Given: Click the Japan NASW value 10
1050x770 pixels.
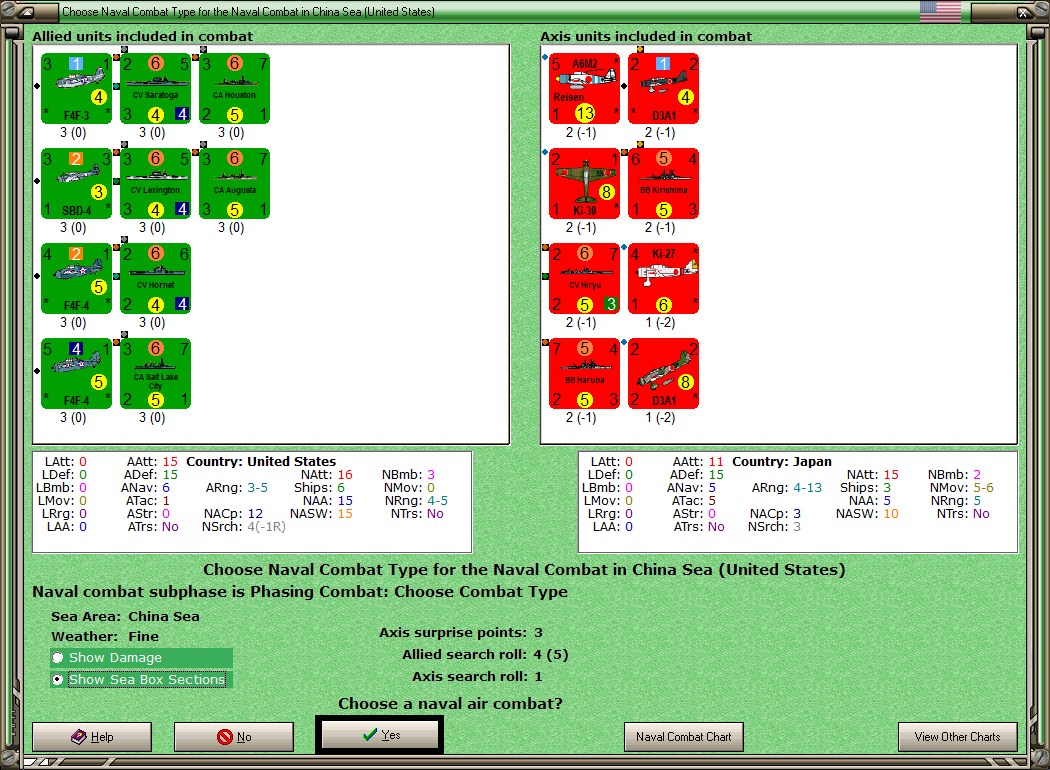Looking at the screenshot, I should click(891, 514).
